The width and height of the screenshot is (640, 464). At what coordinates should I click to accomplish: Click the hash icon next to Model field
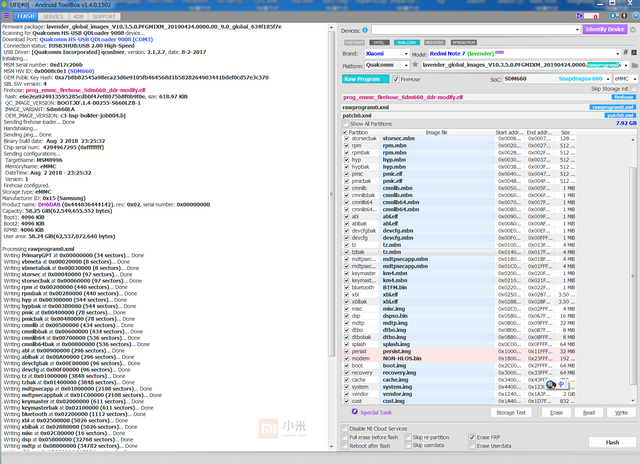[x=625, y=52]
